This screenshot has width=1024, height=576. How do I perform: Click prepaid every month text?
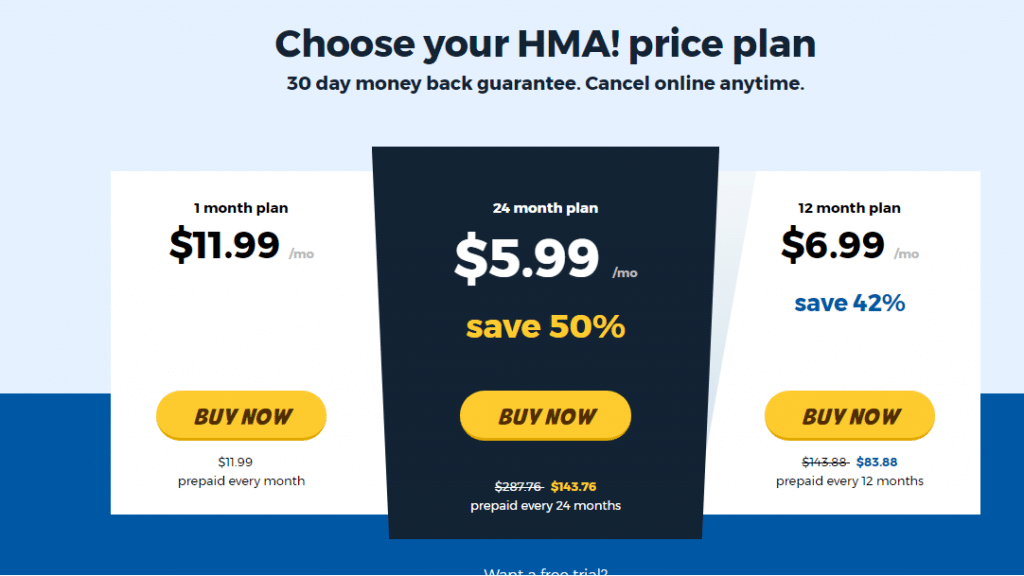coord(241,481)
